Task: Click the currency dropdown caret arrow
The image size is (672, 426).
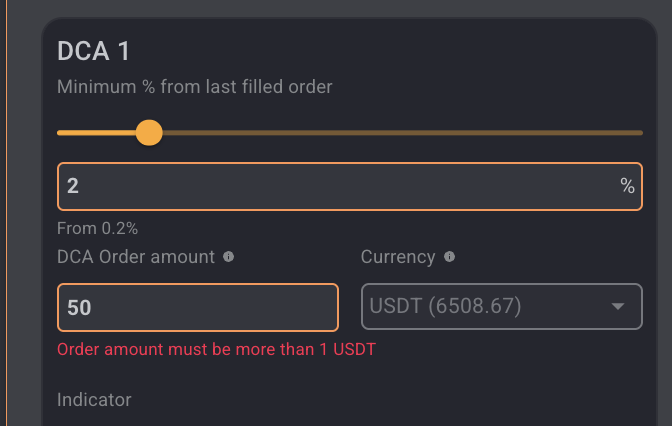Action: coord(618,306)
